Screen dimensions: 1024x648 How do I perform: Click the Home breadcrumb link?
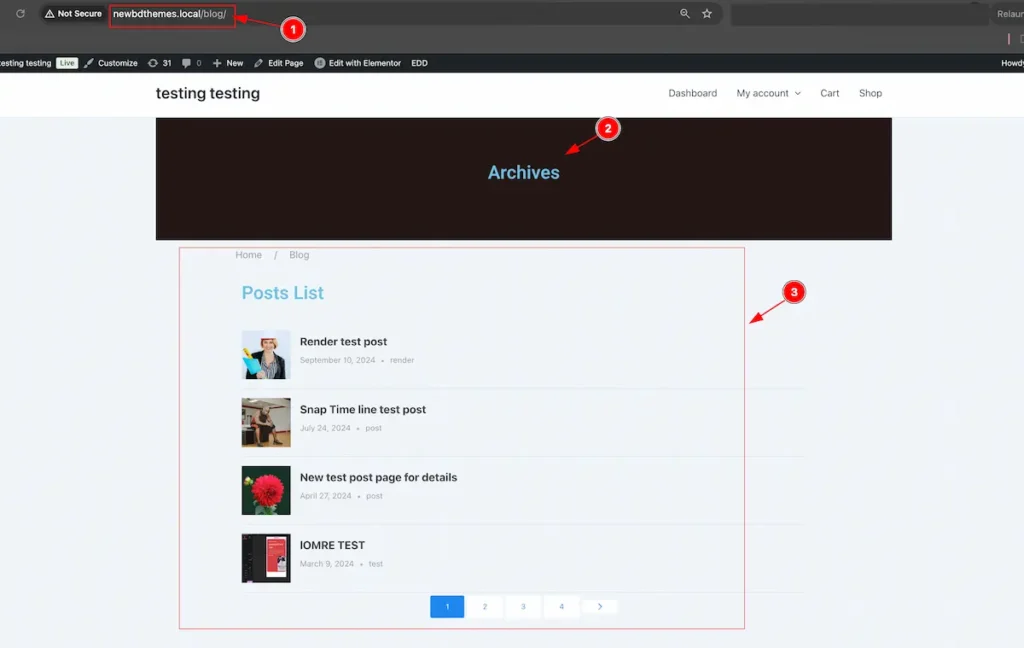pyautogui.click(x=248, y=255)
